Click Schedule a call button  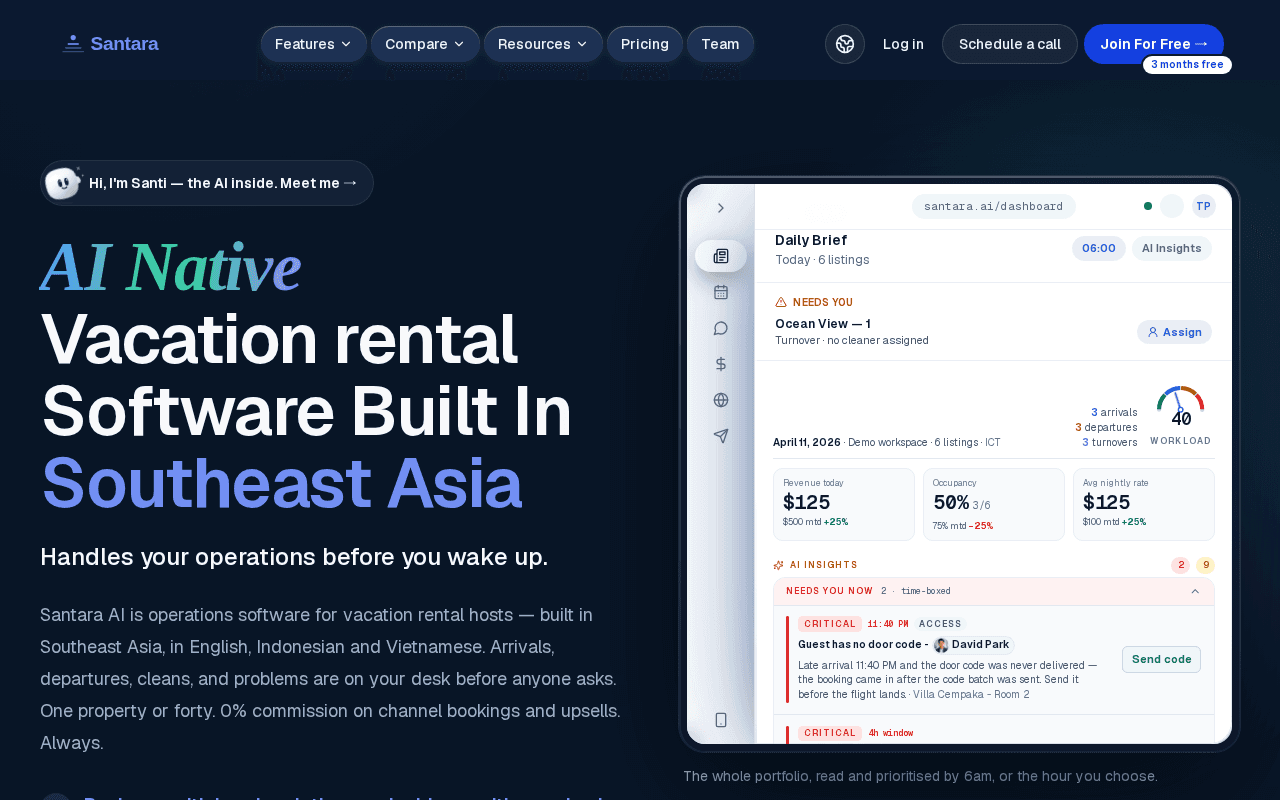click(x=1010, y=44)
